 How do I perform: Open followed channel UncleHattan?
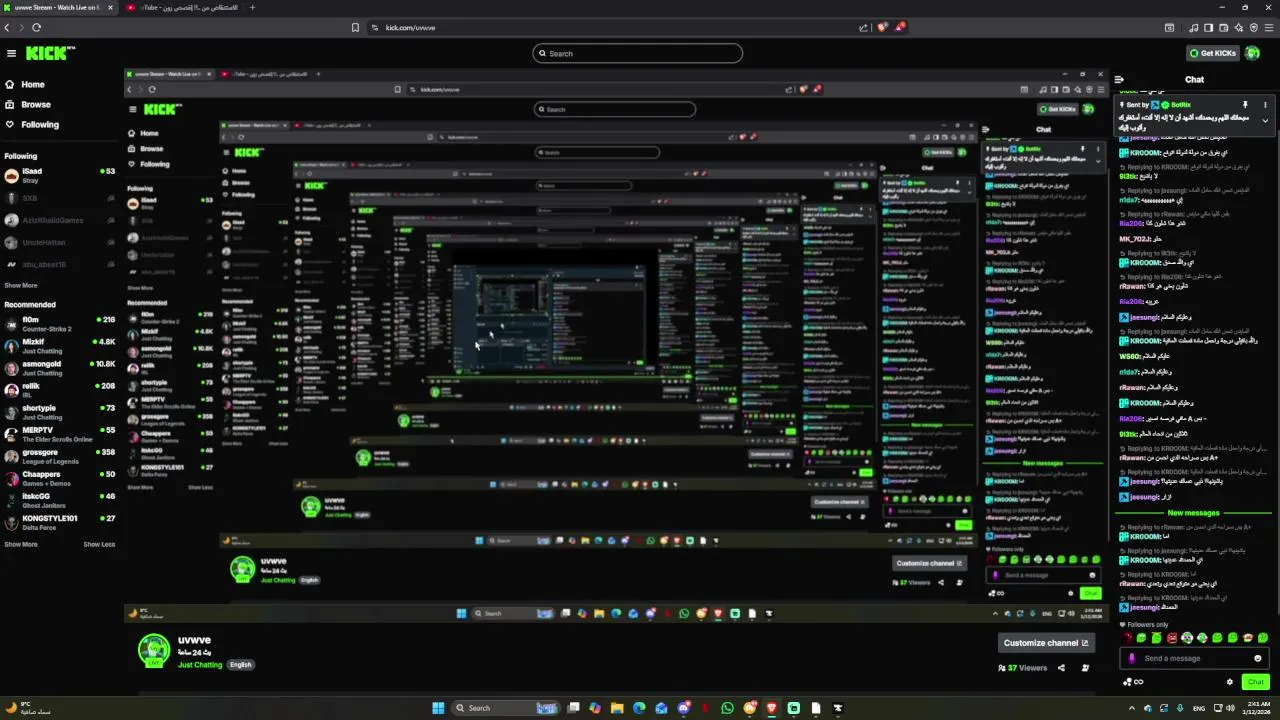58,242
